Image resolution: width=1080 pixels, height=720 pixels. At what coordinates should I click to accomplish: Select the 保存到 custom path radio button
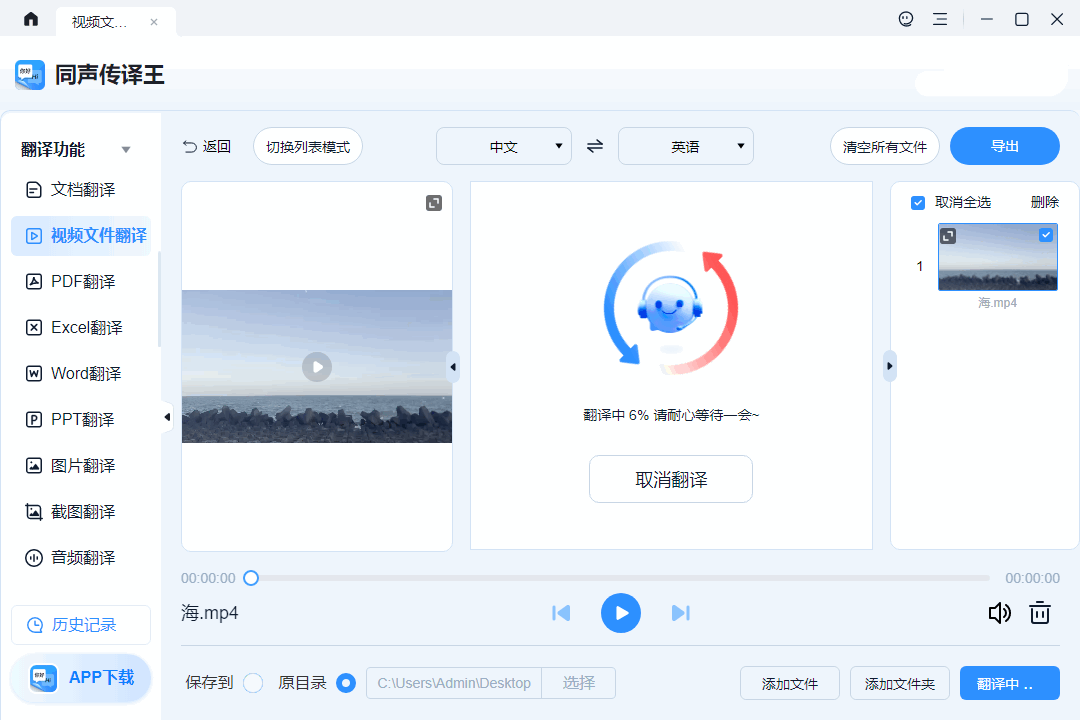253,683
